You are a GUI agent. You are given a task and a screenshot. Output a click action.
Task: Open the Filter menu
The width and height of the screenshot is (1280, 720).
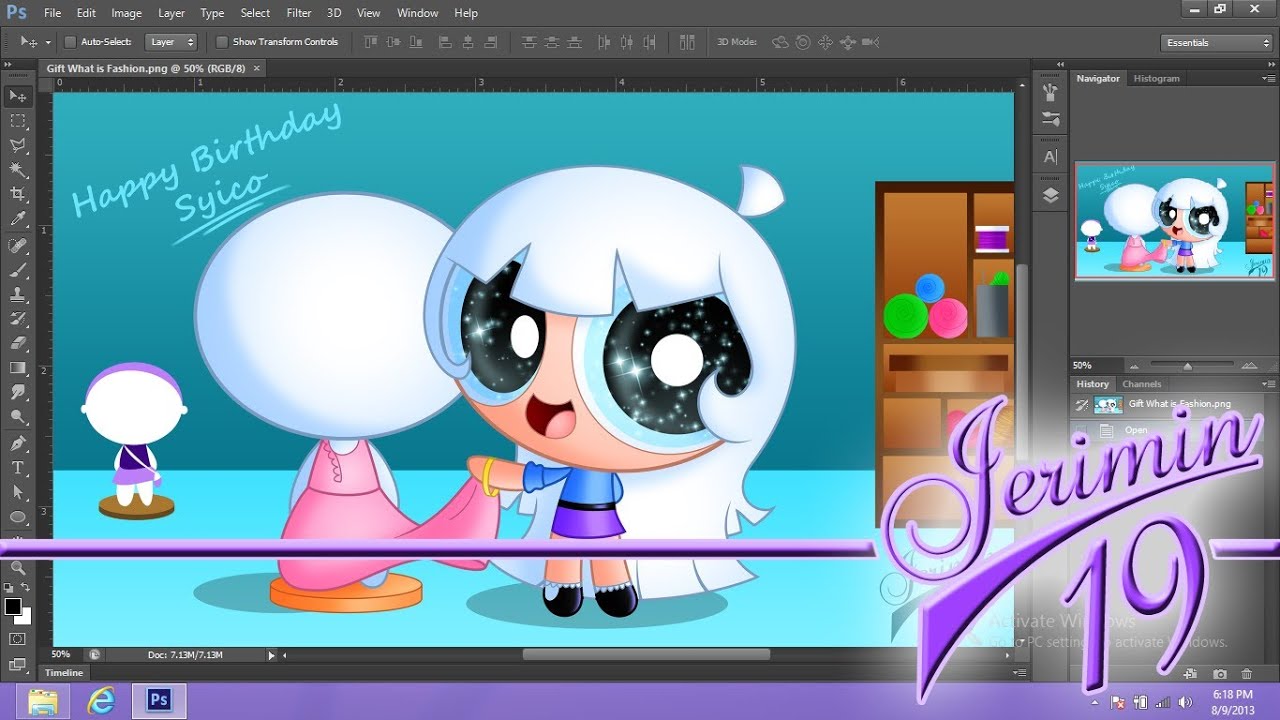(299, 13)
